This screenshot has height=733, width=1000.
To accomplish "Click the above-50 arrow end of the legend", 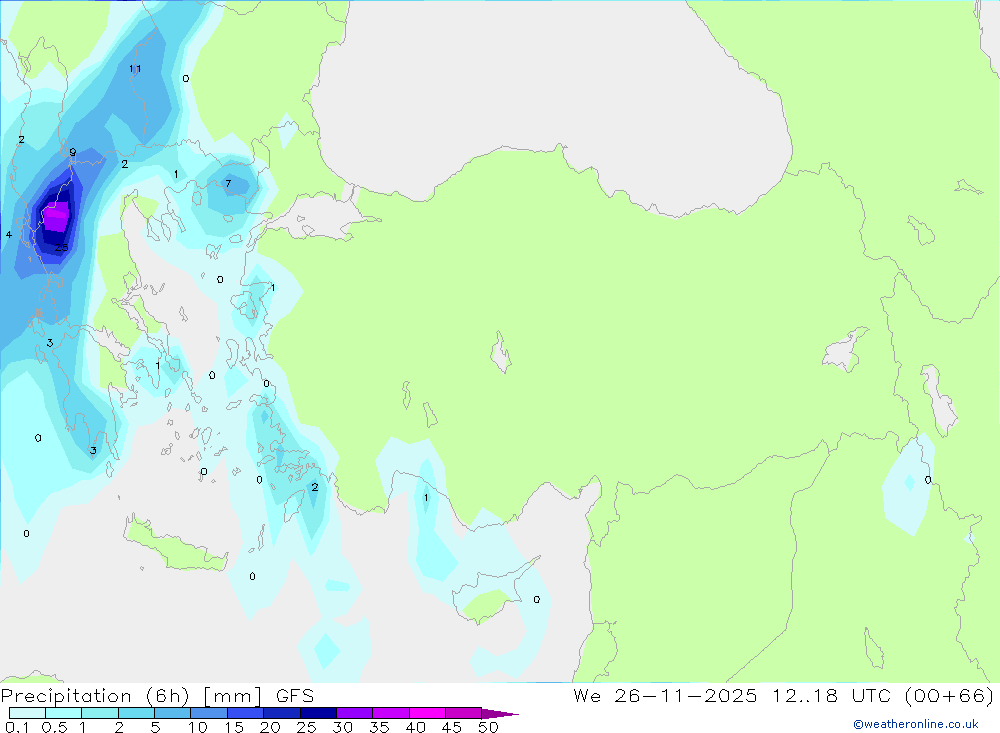I will (x=499, y=714).
